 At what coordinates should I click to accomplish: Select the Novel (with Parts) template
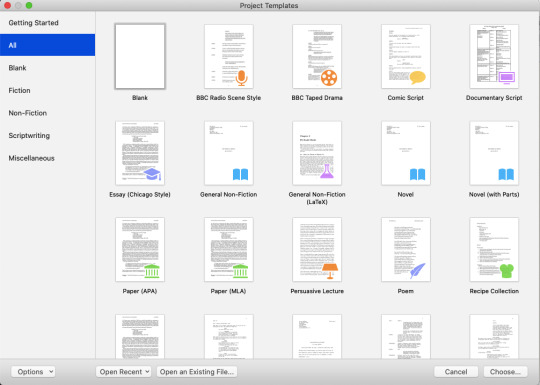pyautogui.click(x=494, y=153)
